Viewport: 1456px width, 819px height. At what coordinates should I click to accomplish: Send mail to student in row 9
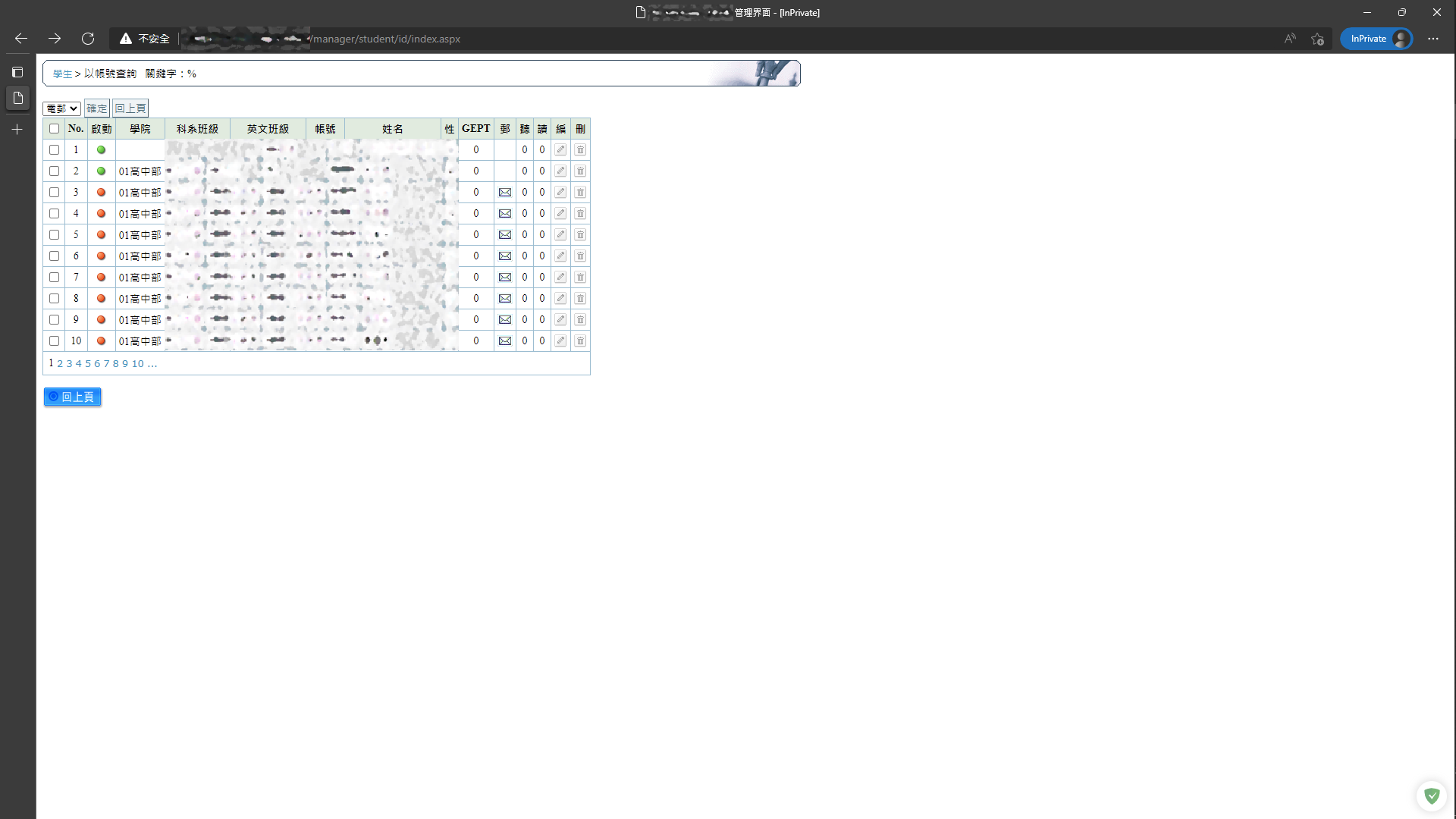[x=505, y=320]
